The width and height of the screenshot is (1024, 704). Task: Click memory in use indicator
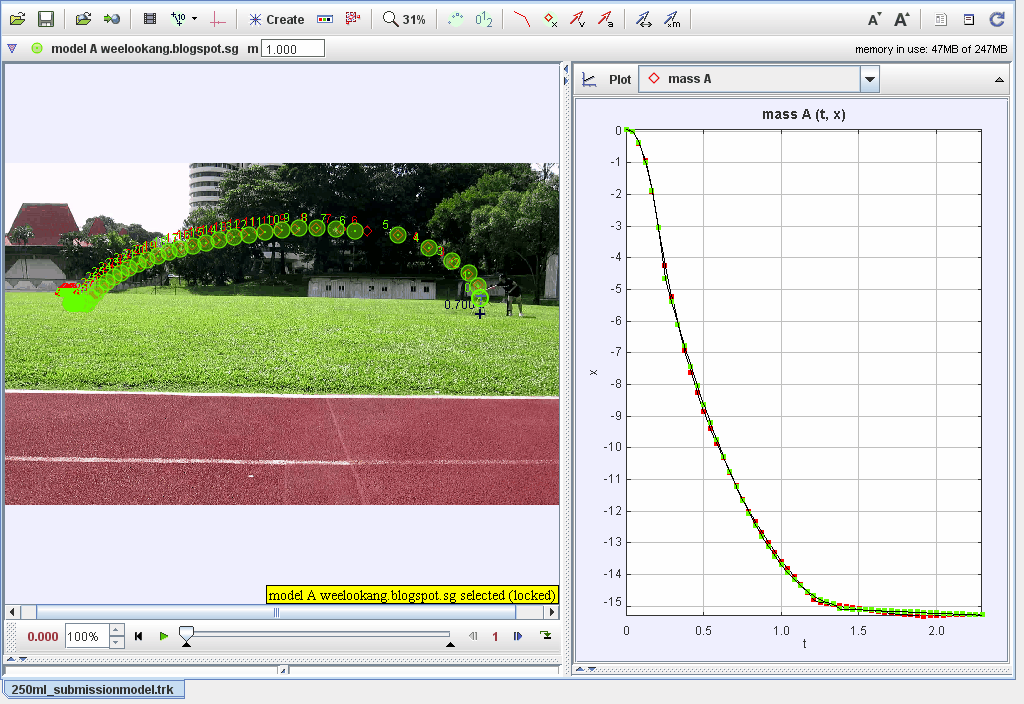[931, 49]
